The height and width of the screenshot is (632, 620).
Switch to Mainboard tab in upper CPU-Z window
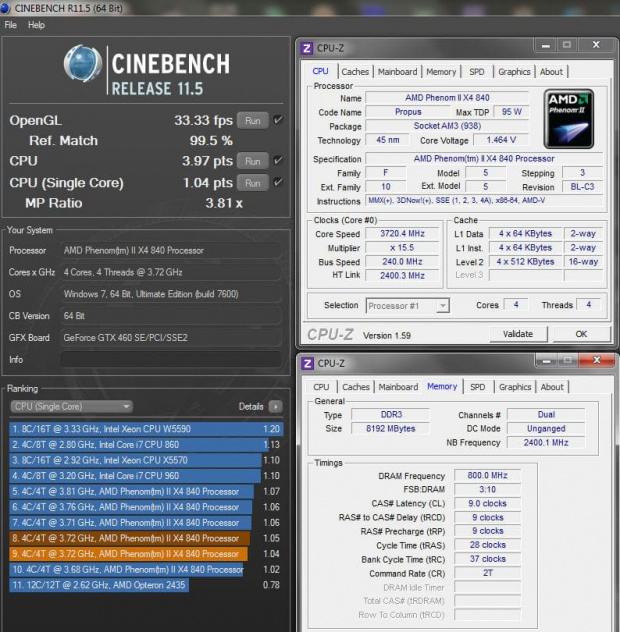(397, 72)
